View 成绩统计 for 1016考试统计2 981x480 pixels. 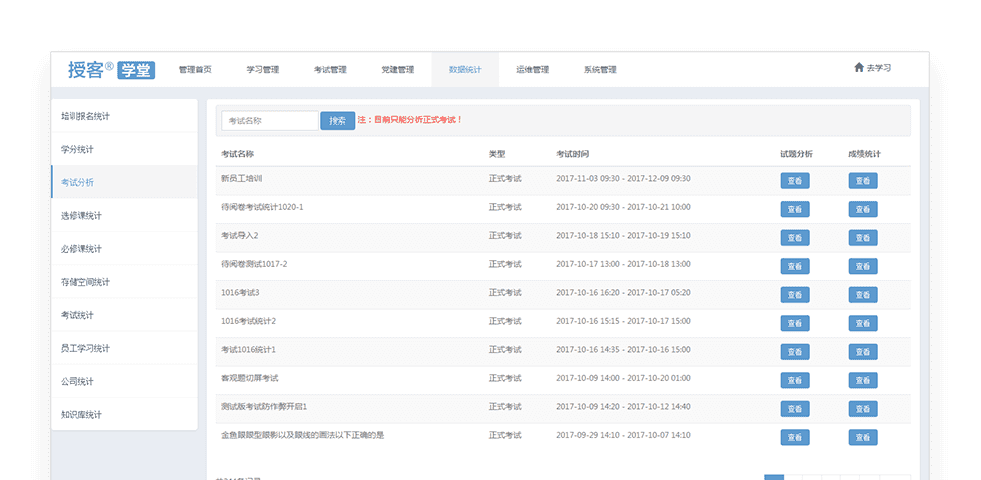tap(863, 323)
